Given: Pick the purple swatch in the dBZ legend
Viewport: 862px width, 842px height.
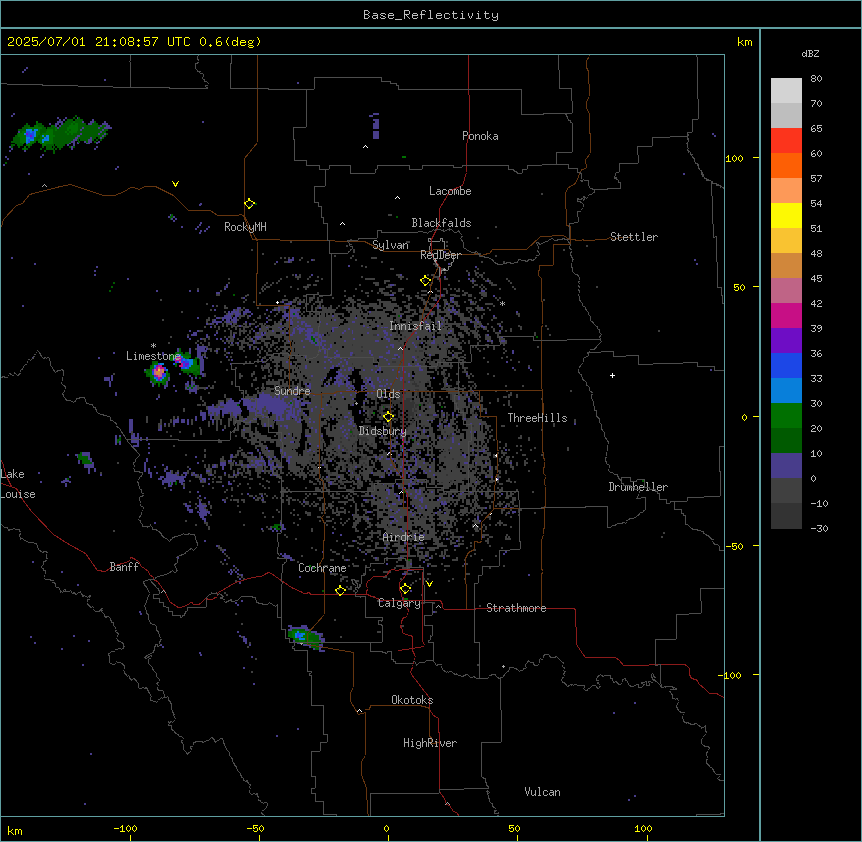Looking at the screenshot, I should point(786,340).
